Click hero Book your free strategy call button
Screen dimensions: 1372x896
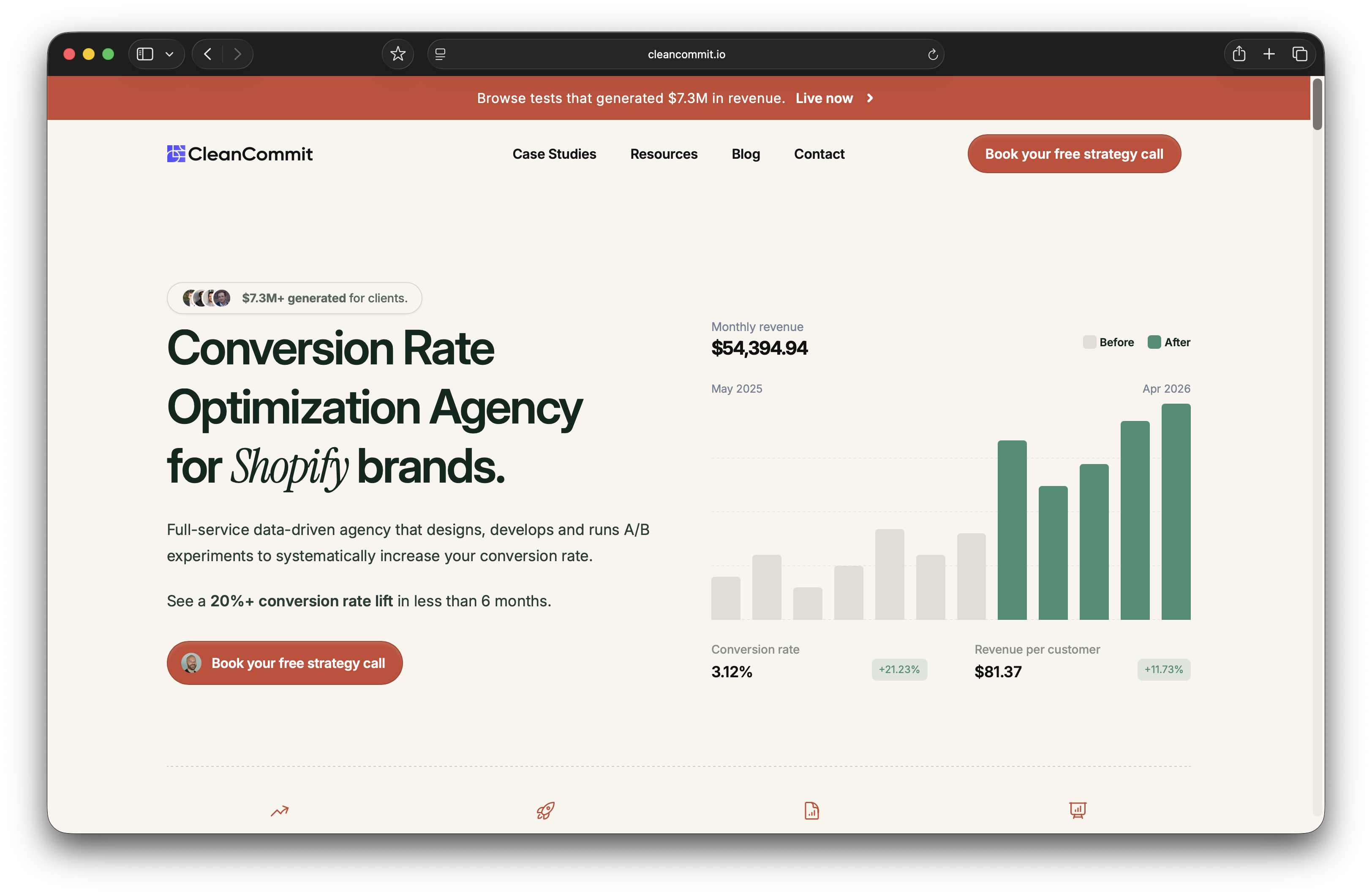tap(285, 663)
